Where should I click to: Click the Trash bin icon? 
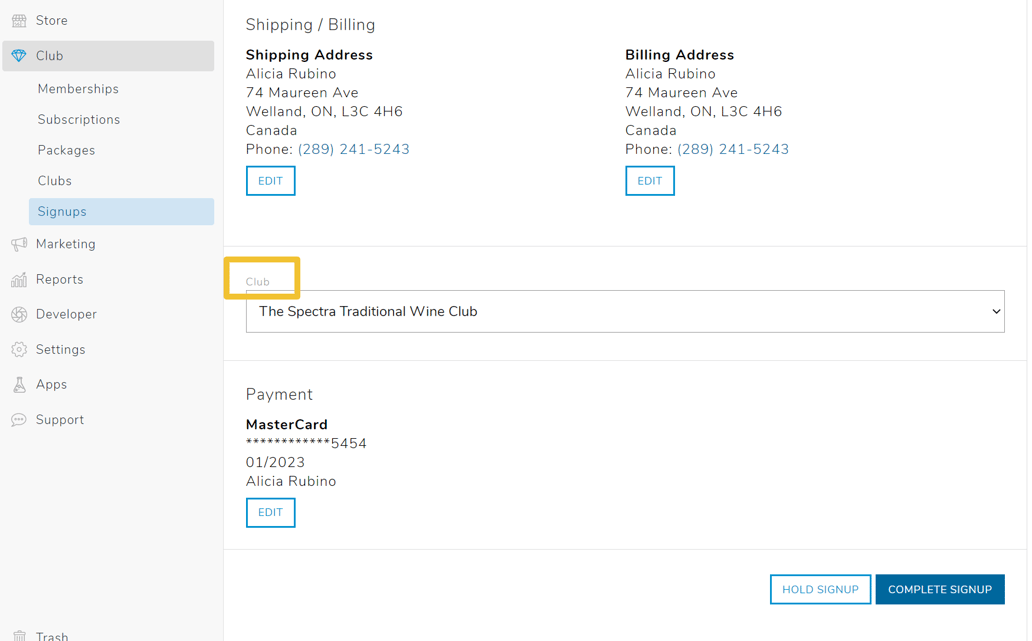[19, 635]
